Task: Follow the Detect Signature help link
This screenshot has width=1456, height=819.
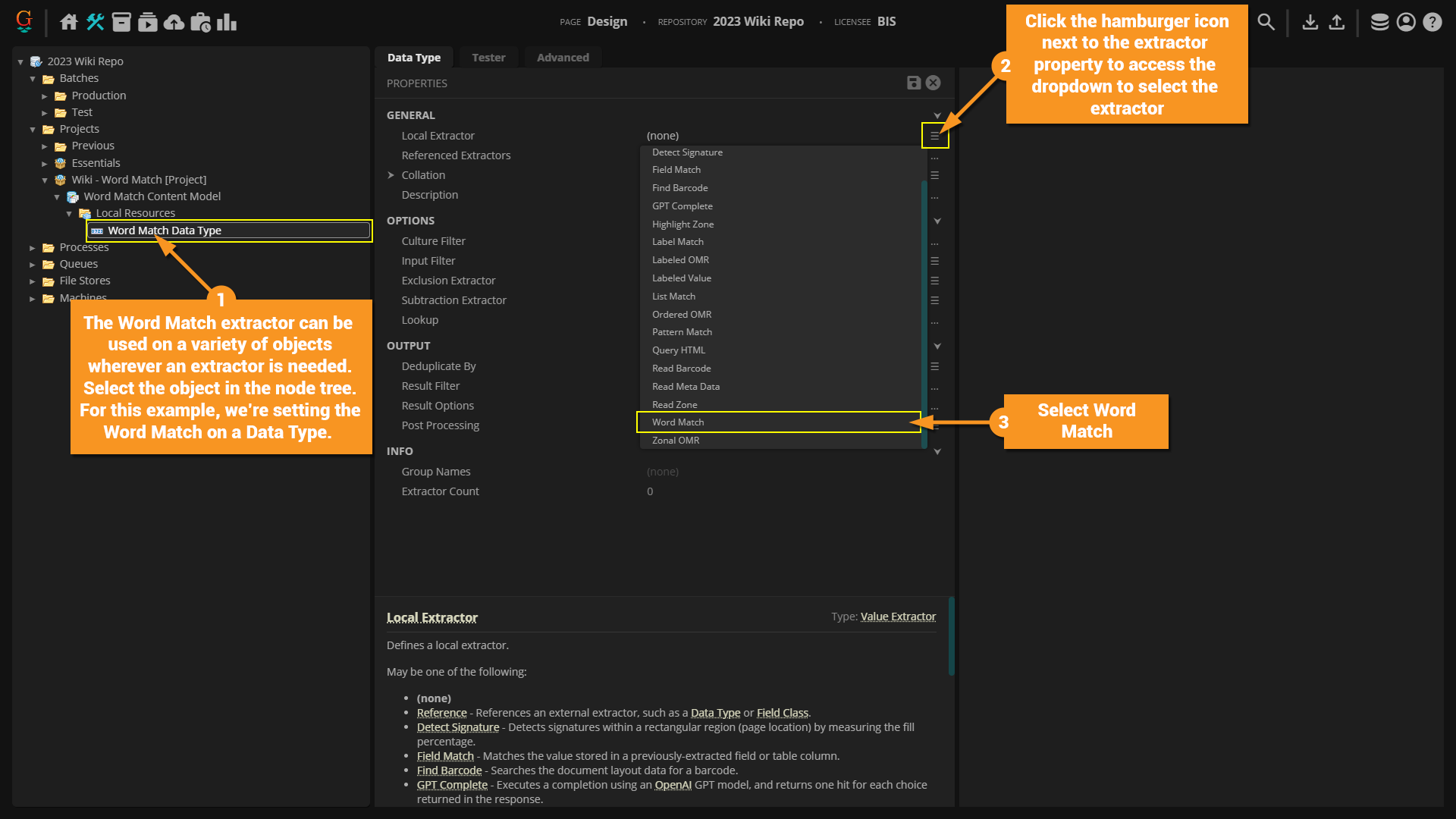Action: (457, 727)
